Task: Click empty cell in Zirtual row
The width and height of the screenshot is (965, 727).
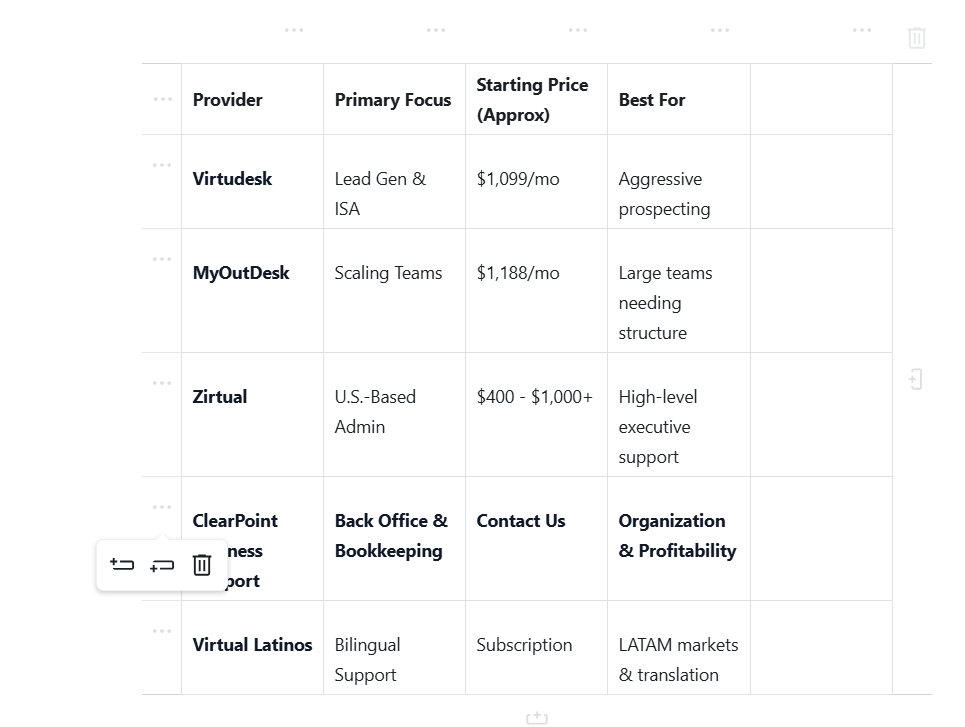Action: 821,415
